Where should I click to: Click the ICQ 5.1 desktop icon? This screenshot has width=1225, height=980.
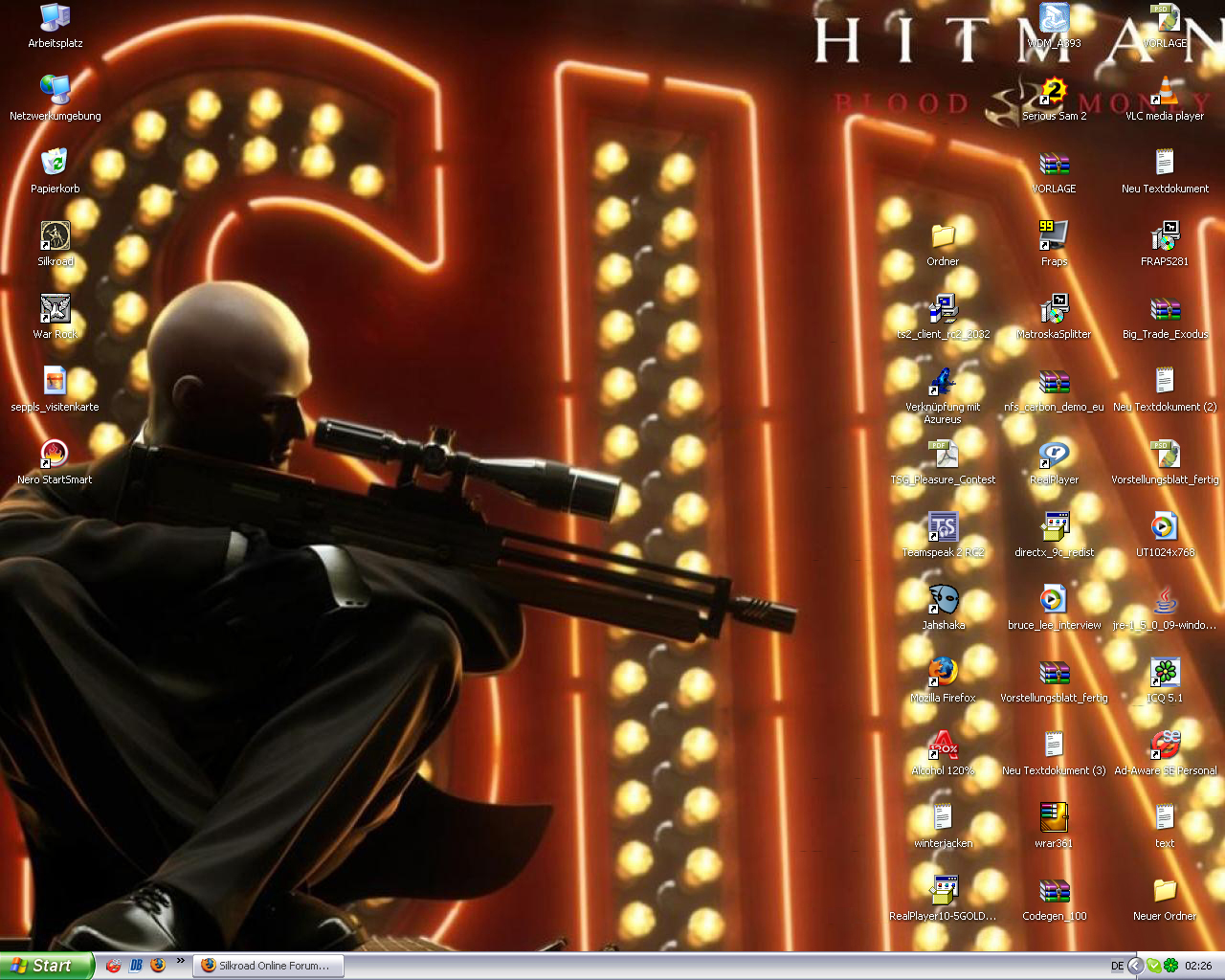[1165, 673]
